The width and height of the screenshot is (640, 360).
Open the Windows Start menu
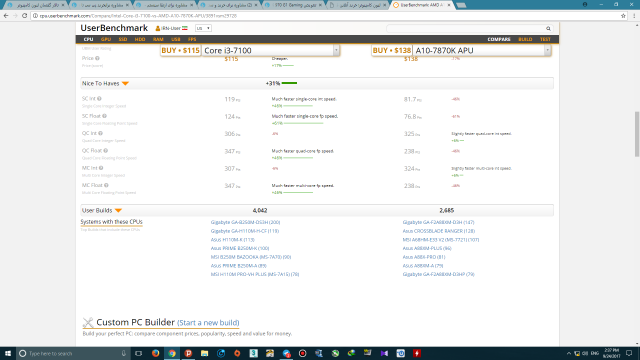click(8, 353)
